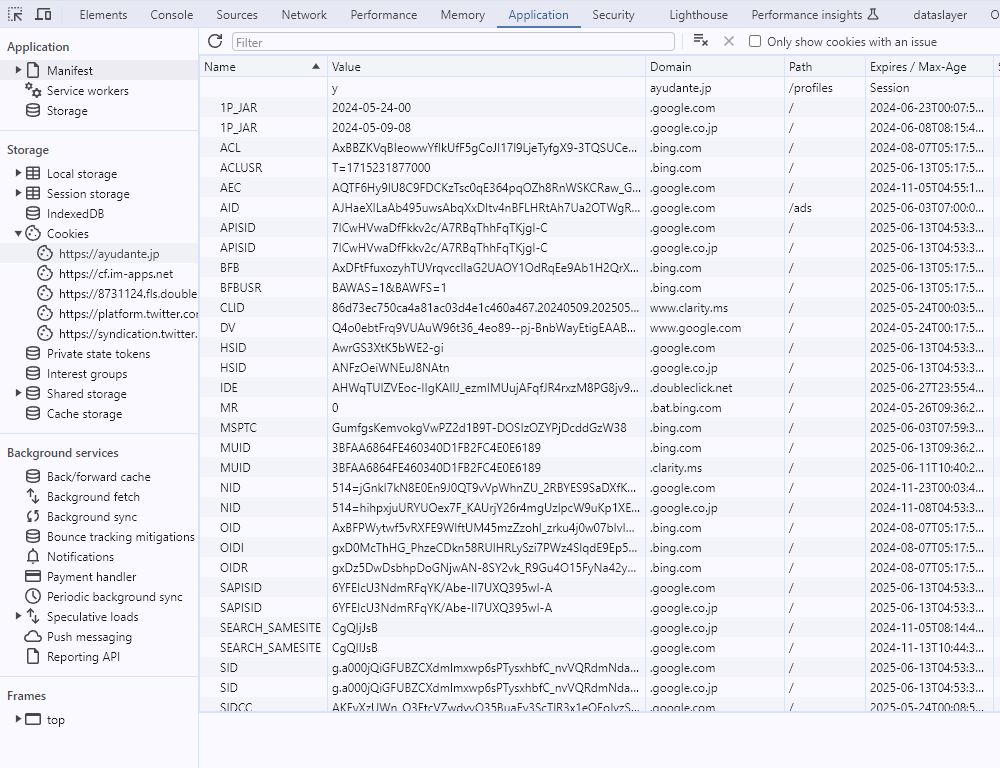
Task: Select the CLID cookie row
Action: (x=597, y=307)
